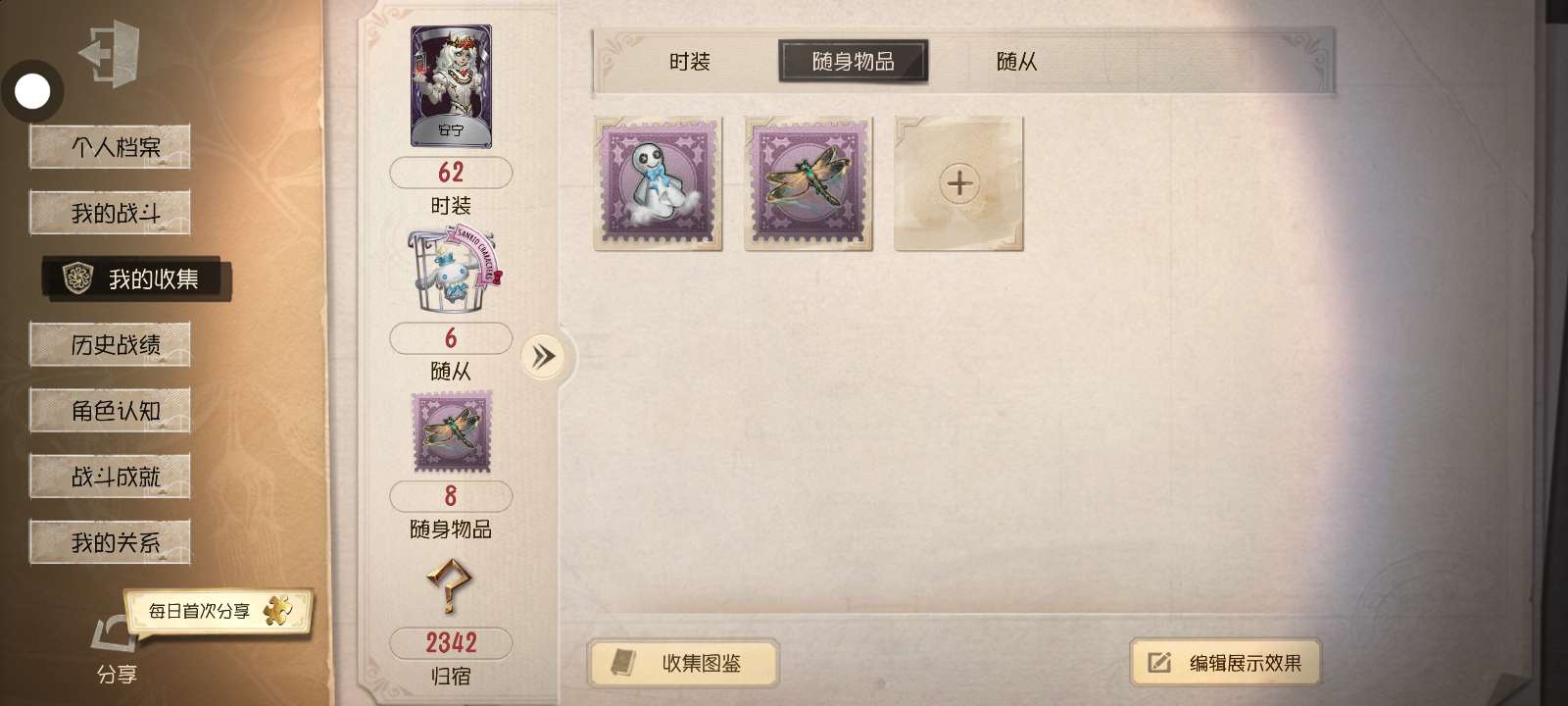Add an item to the empty plus slot
Viewport: 1568px width, 706px height.
click(x=958, y=183)
